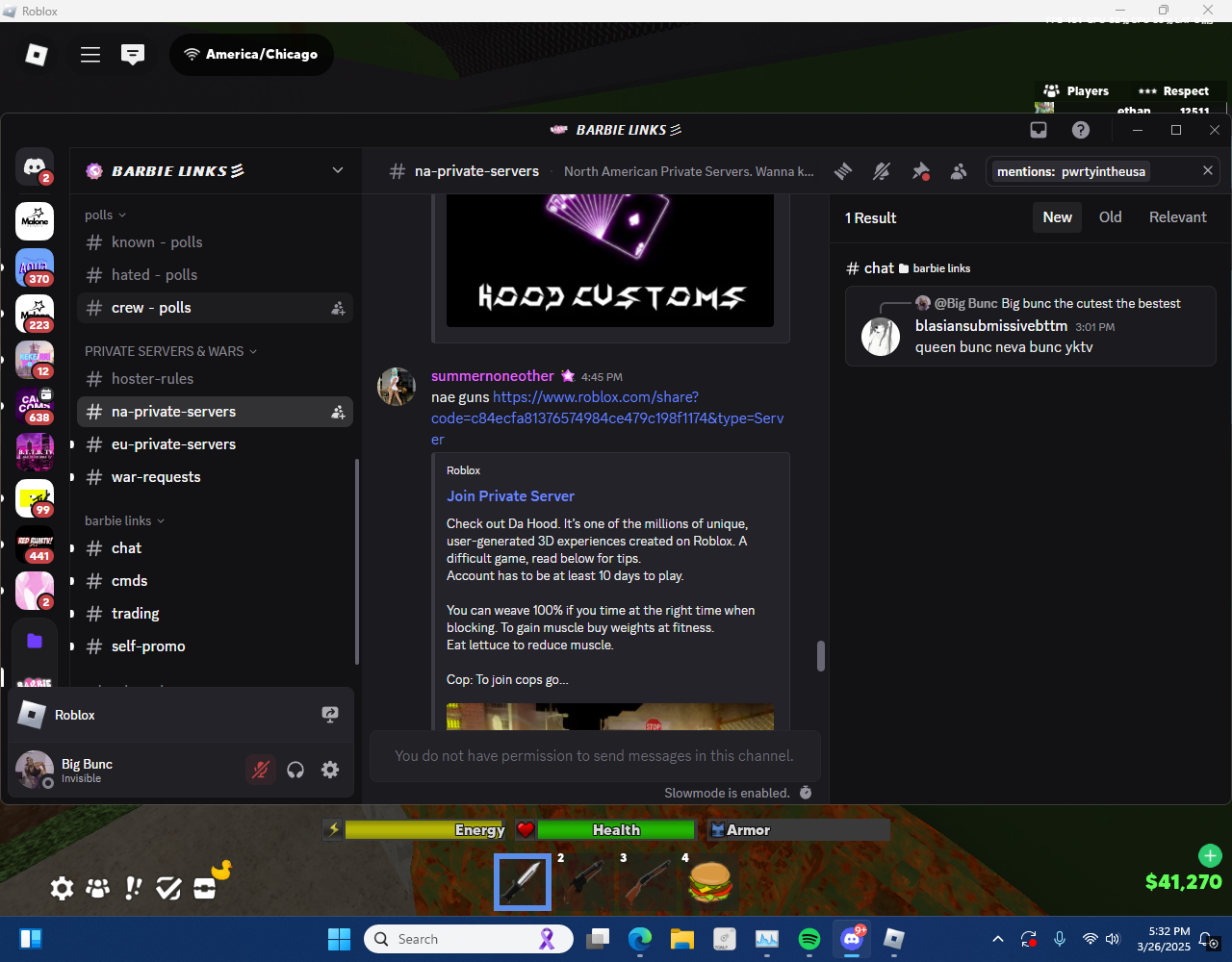Click invite icon beside crew - polls
This screenshot has height=962, width=1232.
[x=338, y=308]
